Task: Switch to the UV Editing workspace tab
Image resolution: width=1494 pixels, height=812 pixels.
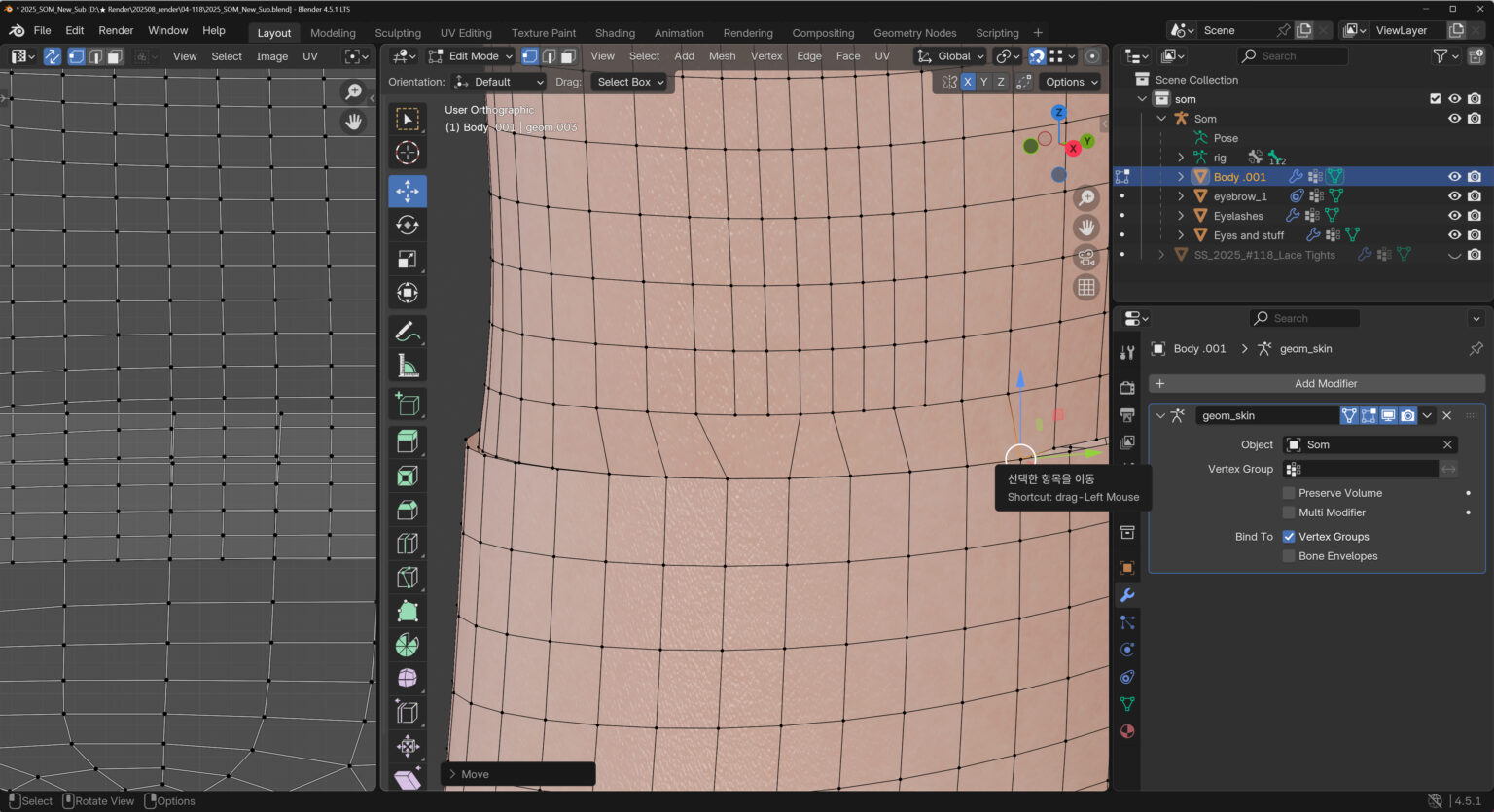Action: pyautogui.click(x=466, y=33)
